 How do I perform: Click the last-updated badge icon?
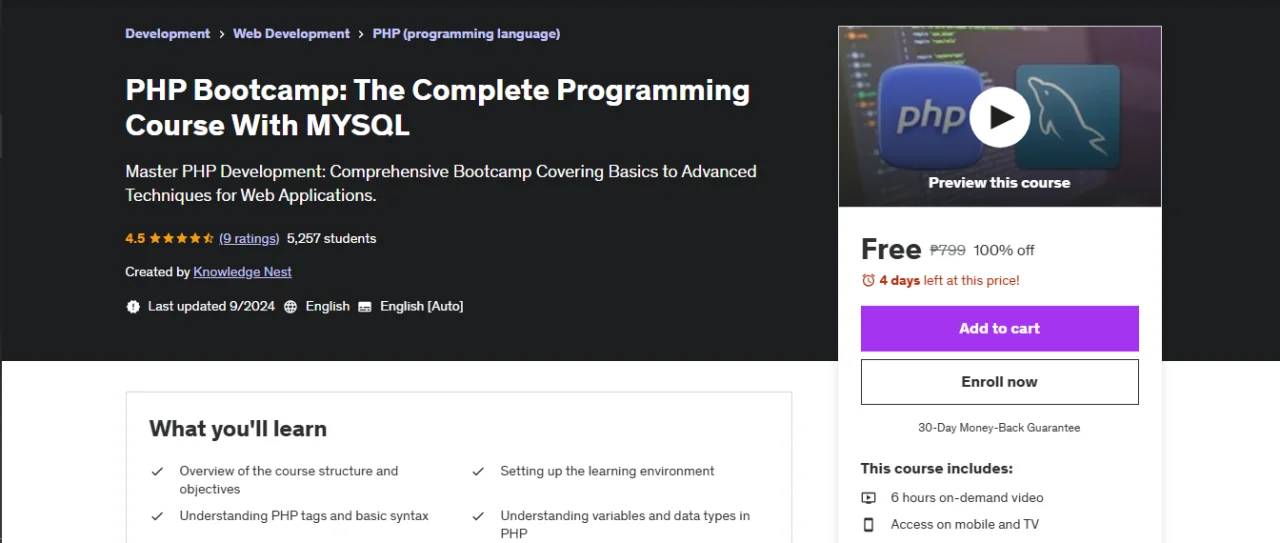[133, 307]
